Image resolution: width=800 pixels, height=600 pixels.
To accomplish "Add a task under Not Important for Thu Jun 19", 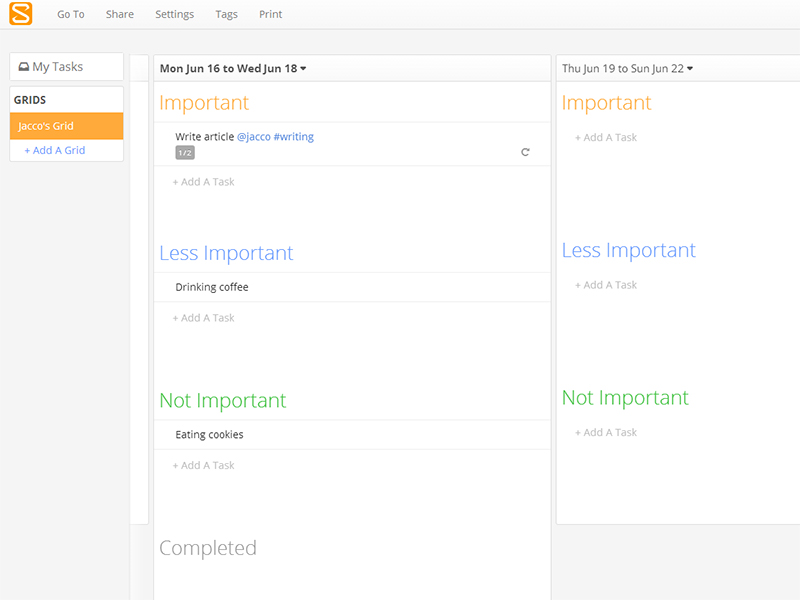I will click(606, 433).
